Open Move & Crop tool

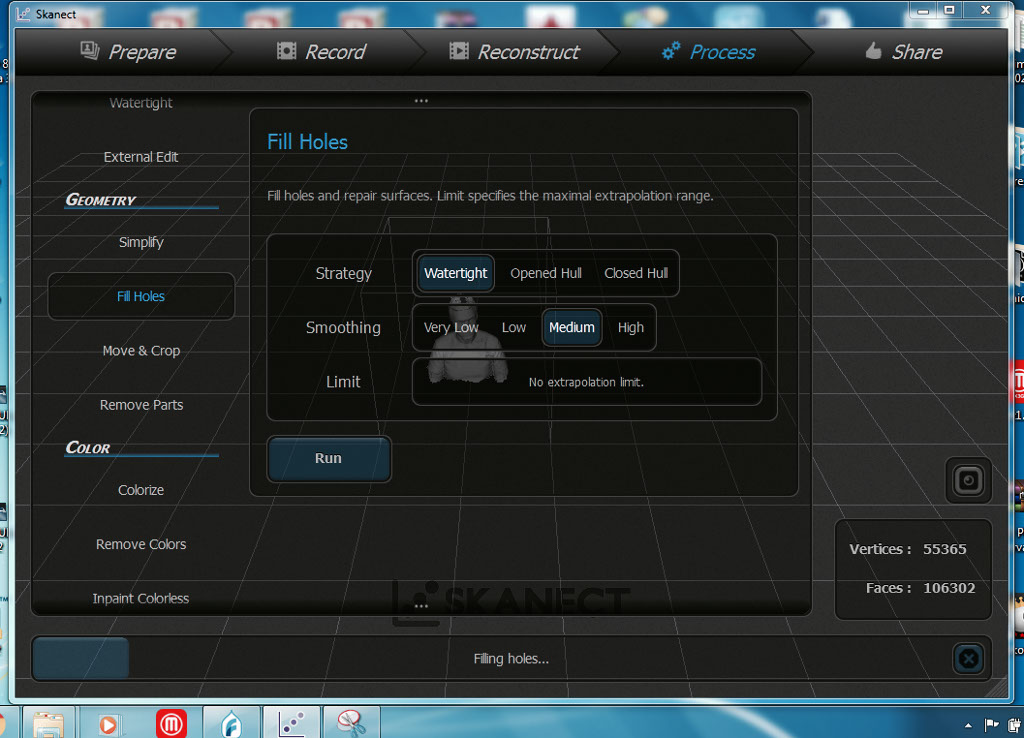[141, 351]
